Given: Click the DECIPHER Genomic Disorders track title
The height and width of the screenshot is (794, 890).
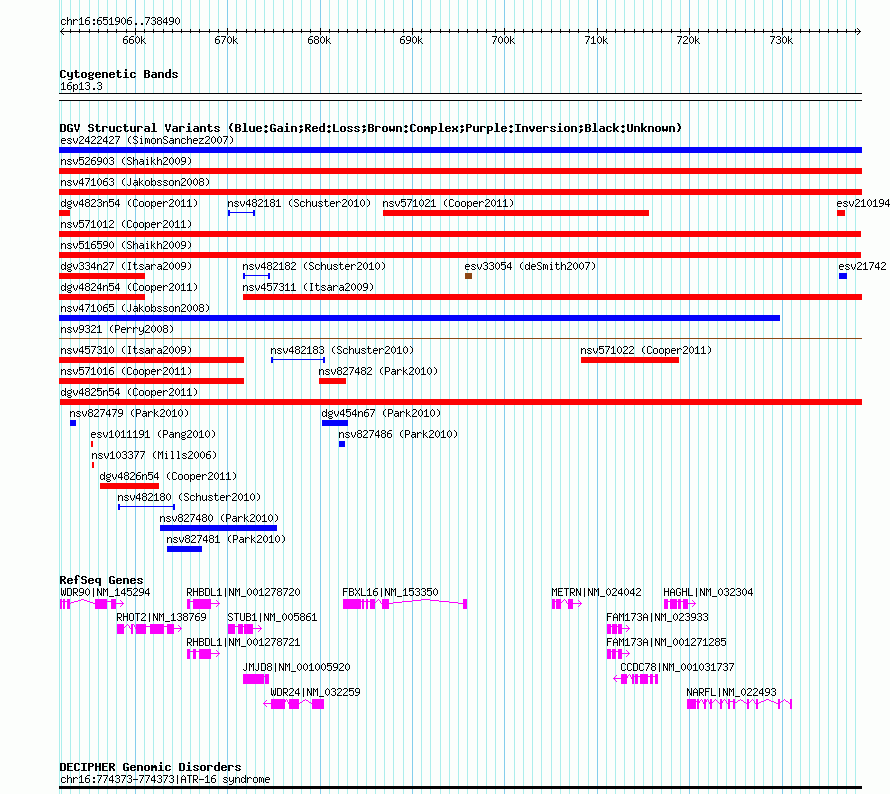Looking at the screenshot, I should 150,767.
